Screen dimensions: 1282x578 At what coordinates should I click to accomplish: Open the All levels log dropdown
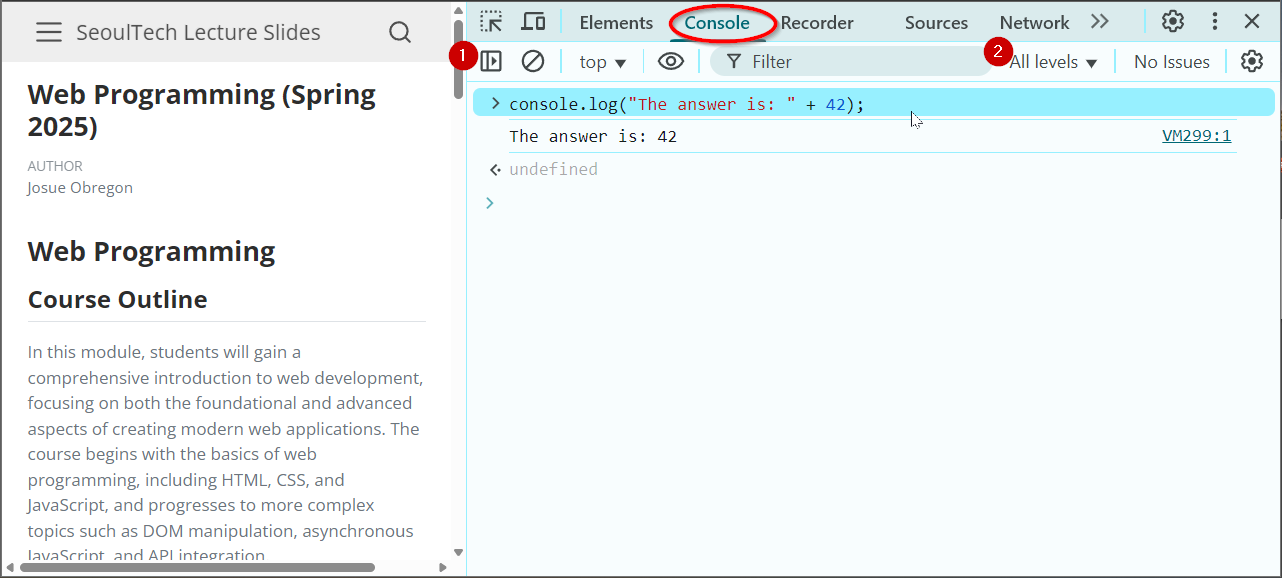[1053, 62]
